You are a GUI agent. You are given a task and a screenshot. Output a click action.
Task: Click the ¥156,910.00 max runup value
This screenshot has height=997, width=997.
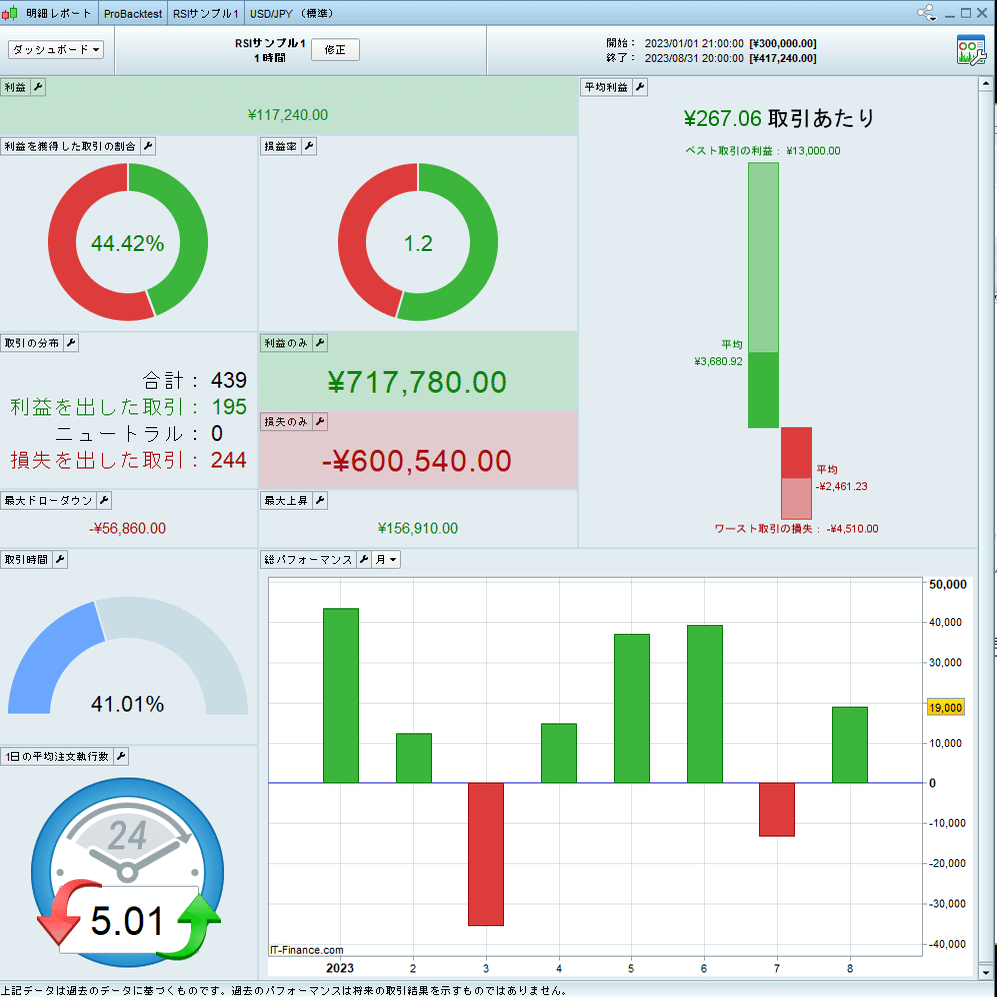(418, 528)
